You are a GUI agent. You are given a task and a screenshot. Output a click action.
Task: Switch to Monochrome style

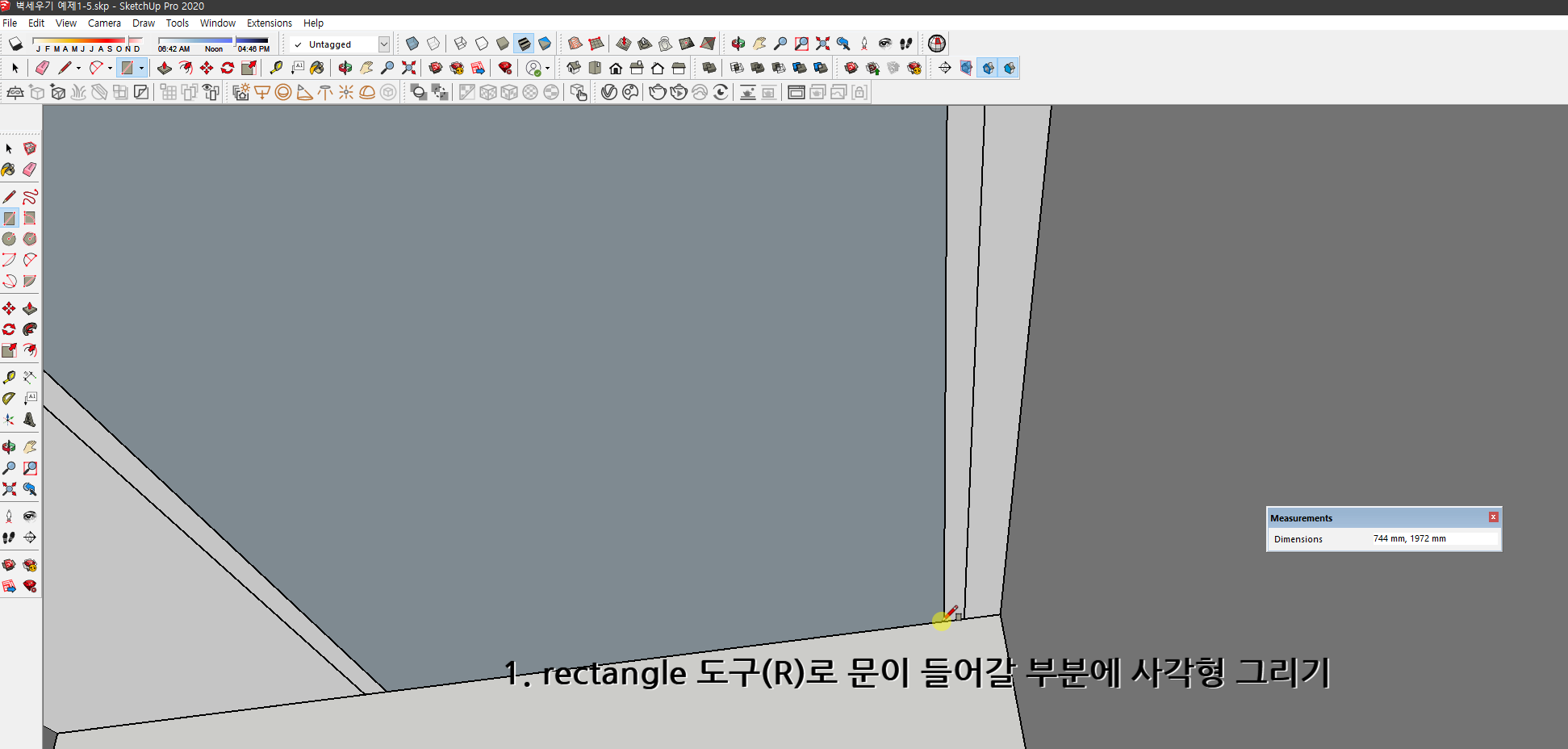coord(545,44)
